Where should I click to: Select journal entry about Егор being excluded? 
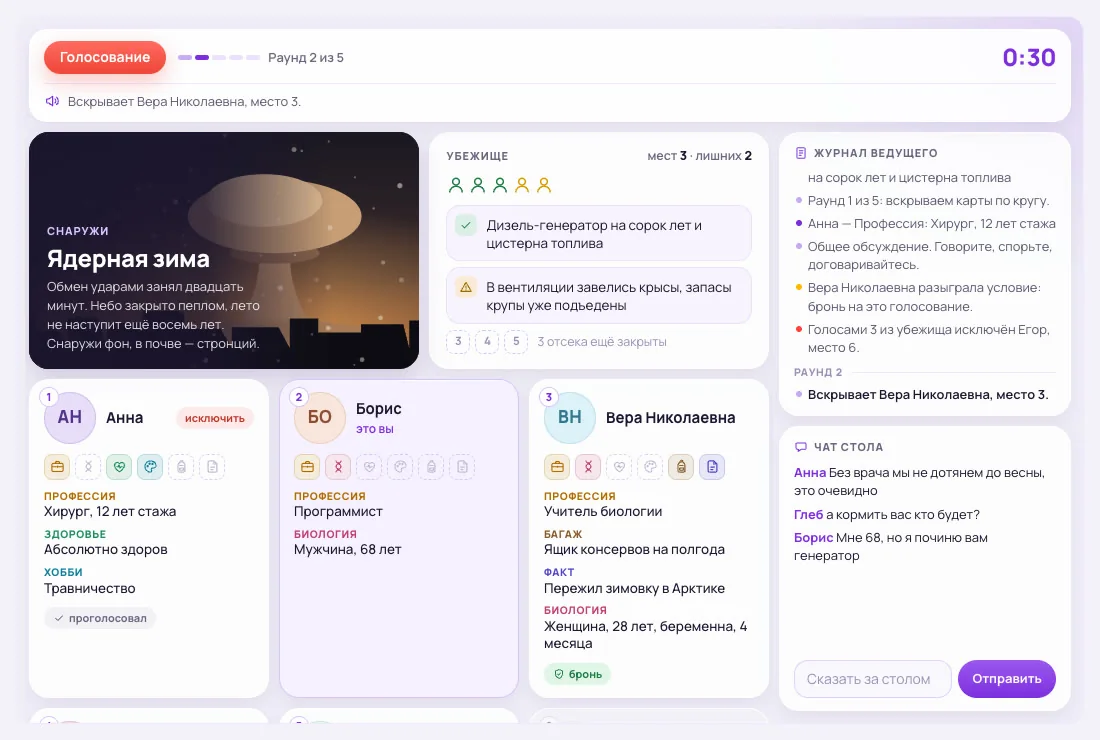pyautogui.click(x=925, y=339)
